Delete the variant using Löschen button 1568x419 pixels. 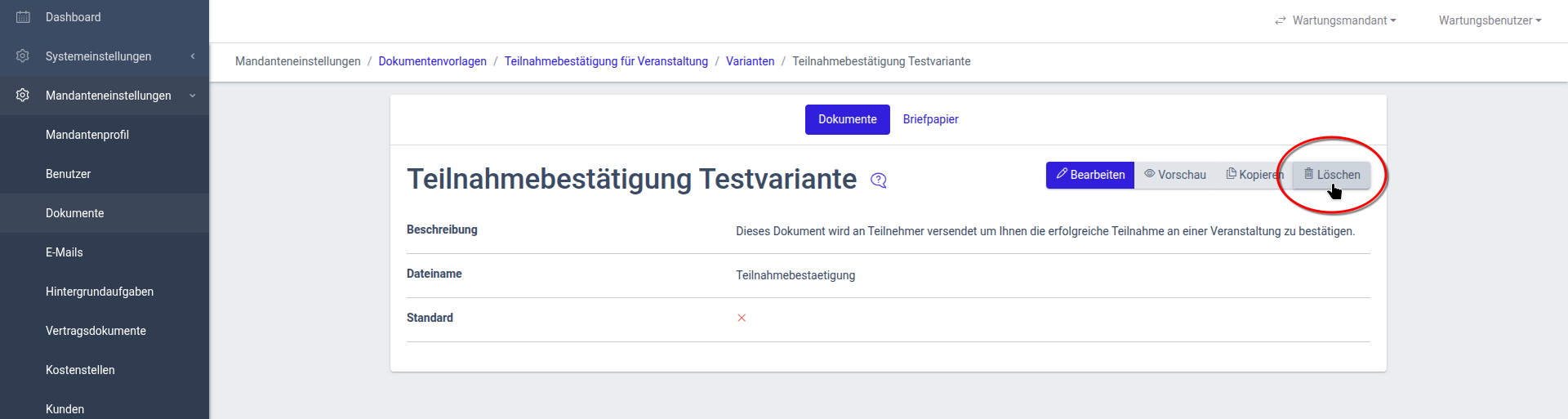(x=1331, y=175)
